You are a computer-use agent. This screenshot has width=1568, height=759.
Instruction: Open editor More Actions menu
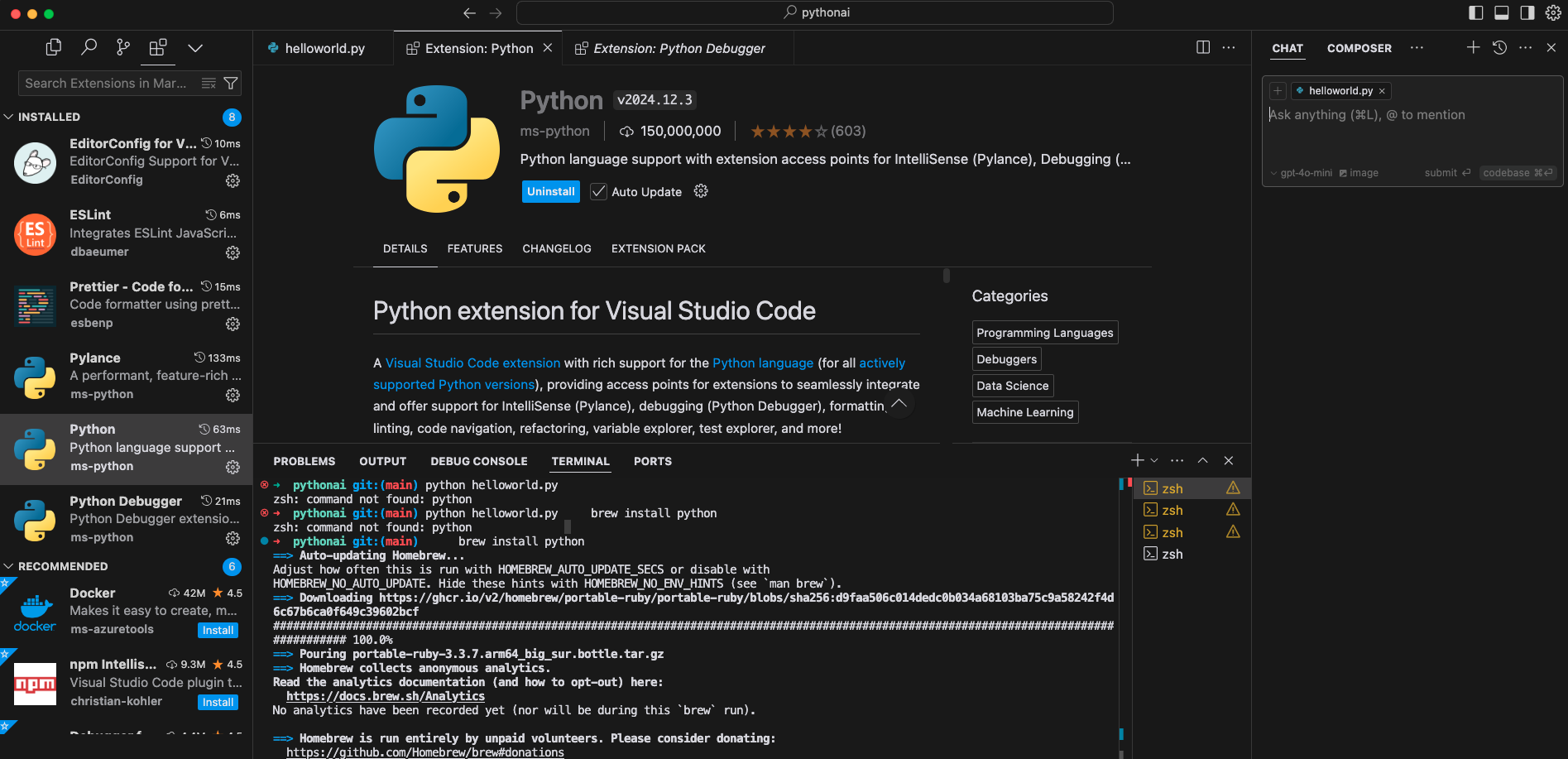coord(1229,47)
